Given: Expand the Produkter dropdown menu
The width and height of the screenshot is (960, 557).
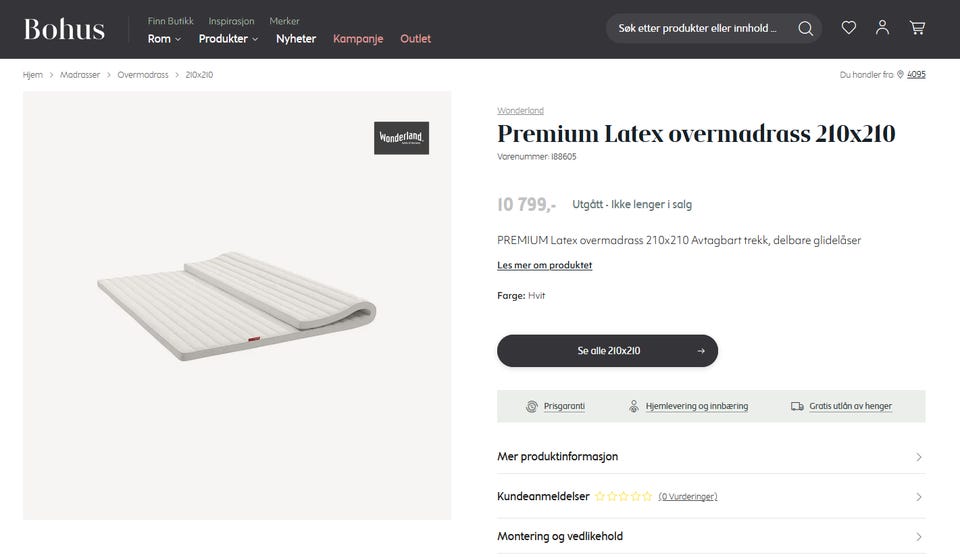Looking at the screenshot, I should (228, 39).
